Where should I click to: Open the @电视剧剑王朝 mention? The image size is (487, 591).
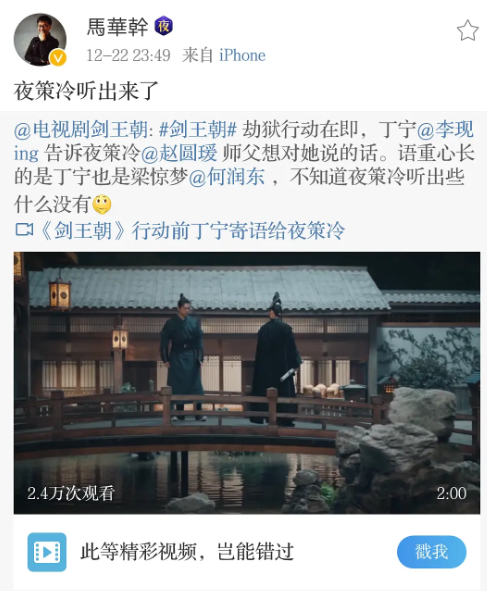(x=81, y=129)
